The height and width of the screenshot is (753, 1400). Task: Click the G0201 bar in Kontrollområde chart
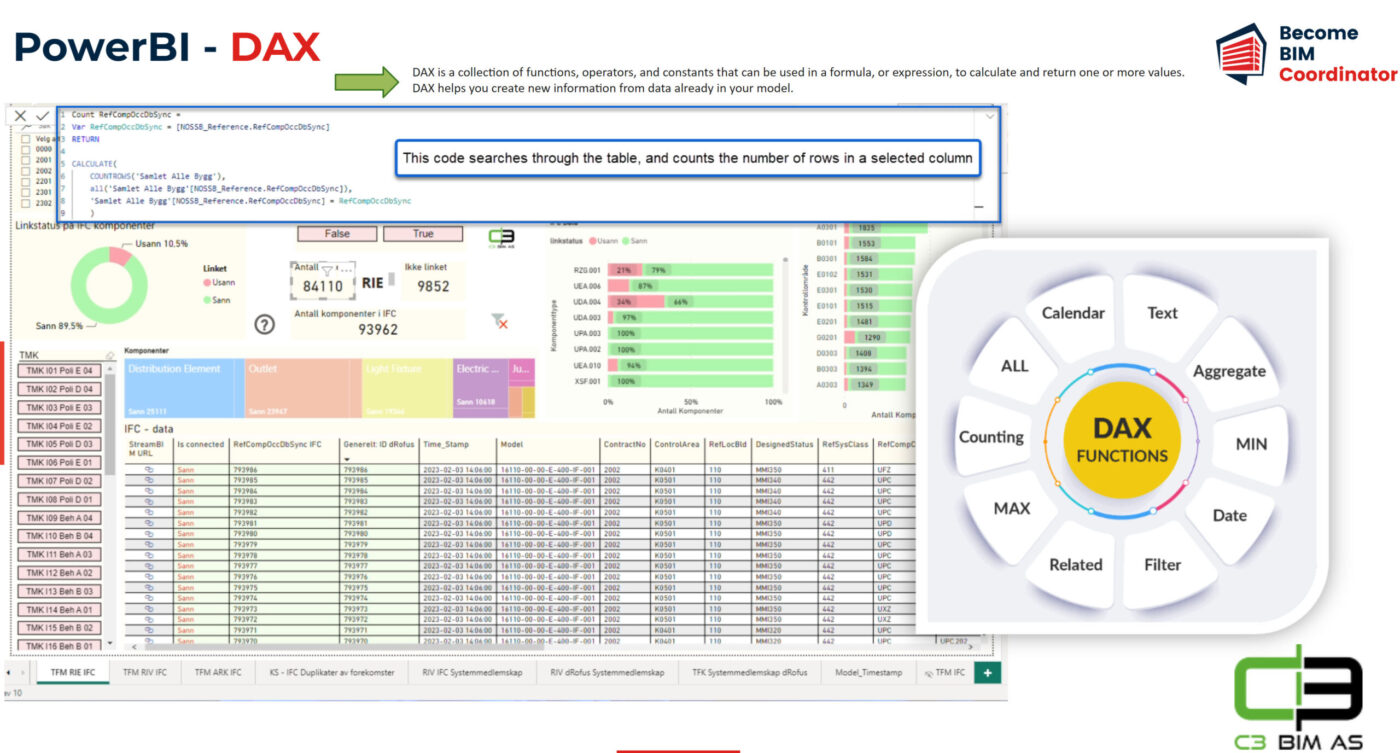click(875, 338)
